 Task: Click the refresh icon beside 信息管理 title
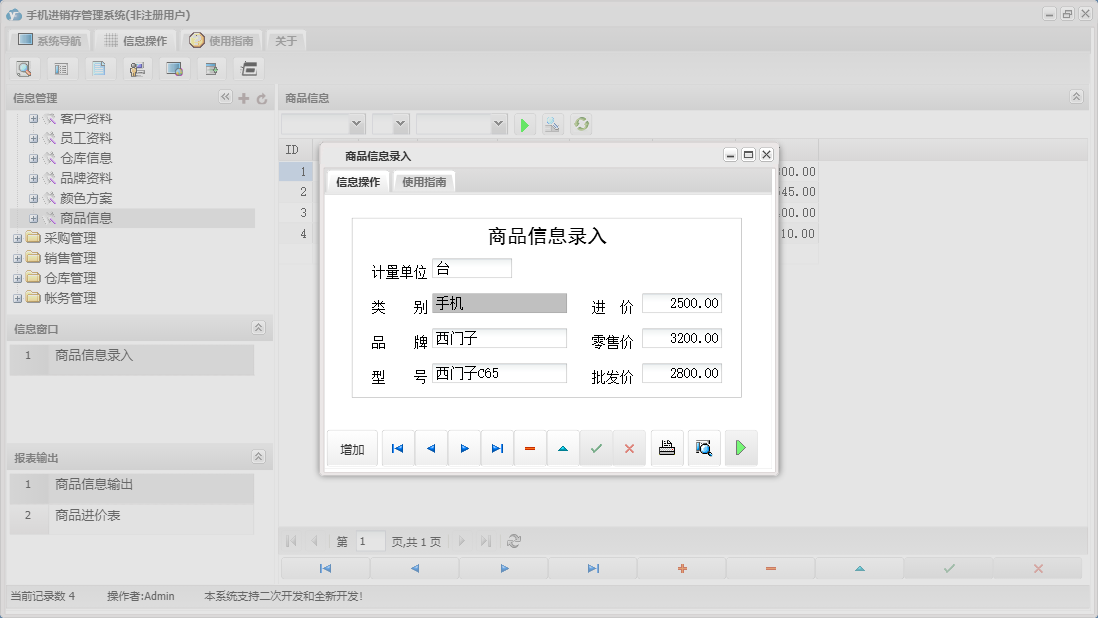point(260,97)
